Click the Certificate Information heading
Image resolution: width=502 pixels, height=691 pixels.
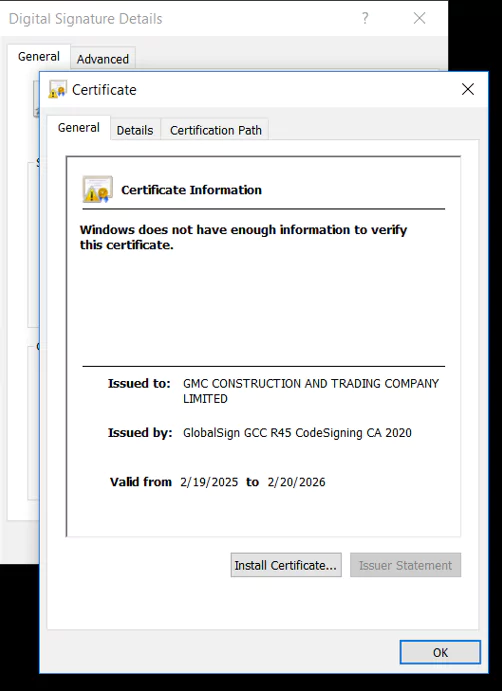pyautogui.click(x=191, y=190)
